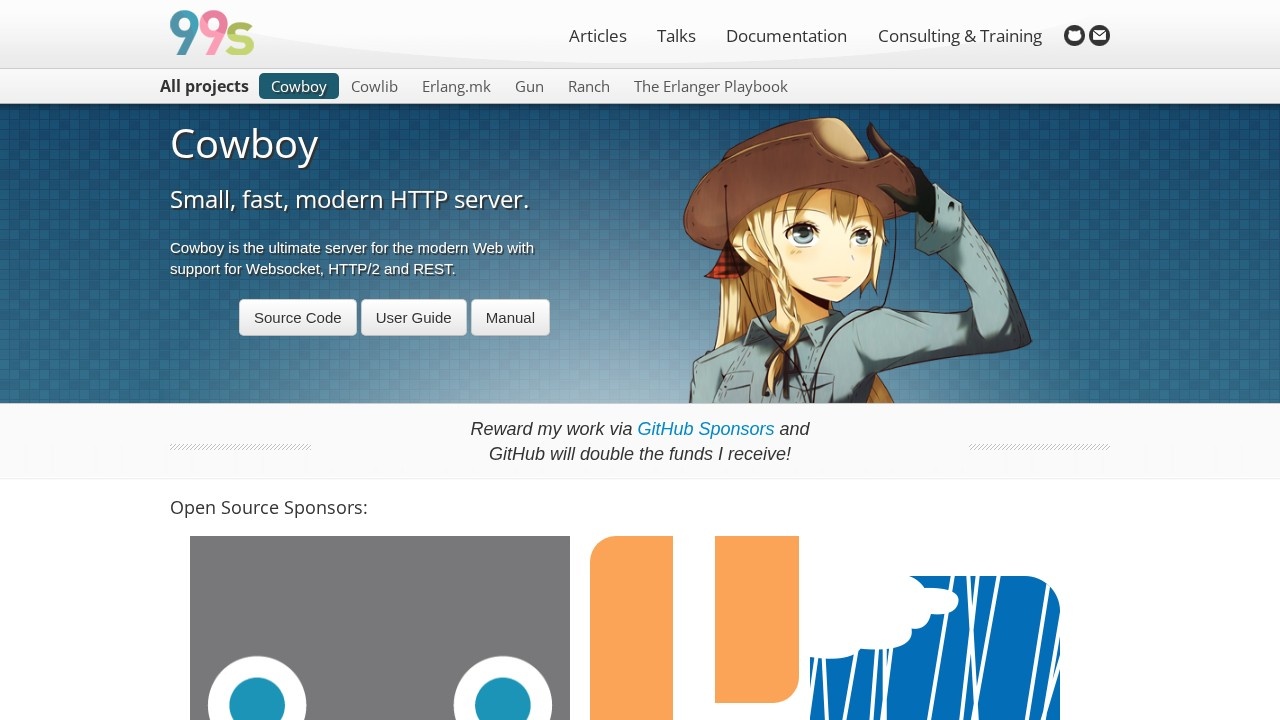This screenshot has height=720, width=1280.
Task: Open the User Guide button
Action: (x=414, y=317)
